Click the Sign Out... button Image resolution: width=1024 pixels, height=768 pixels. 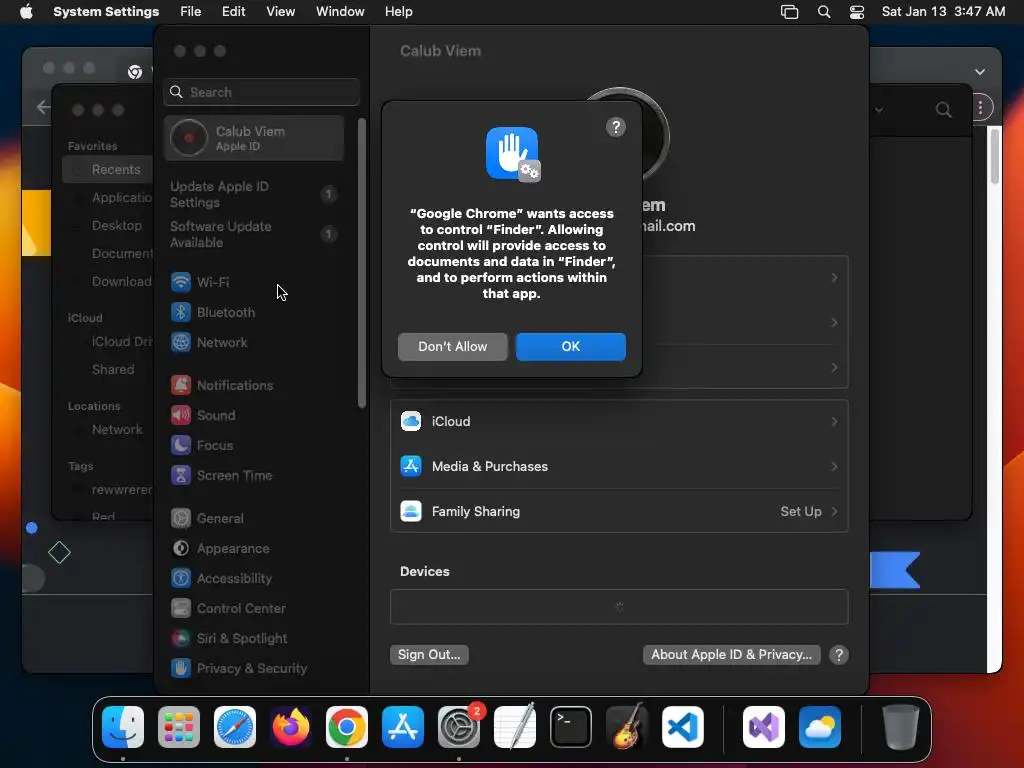[x=429, y=654]
